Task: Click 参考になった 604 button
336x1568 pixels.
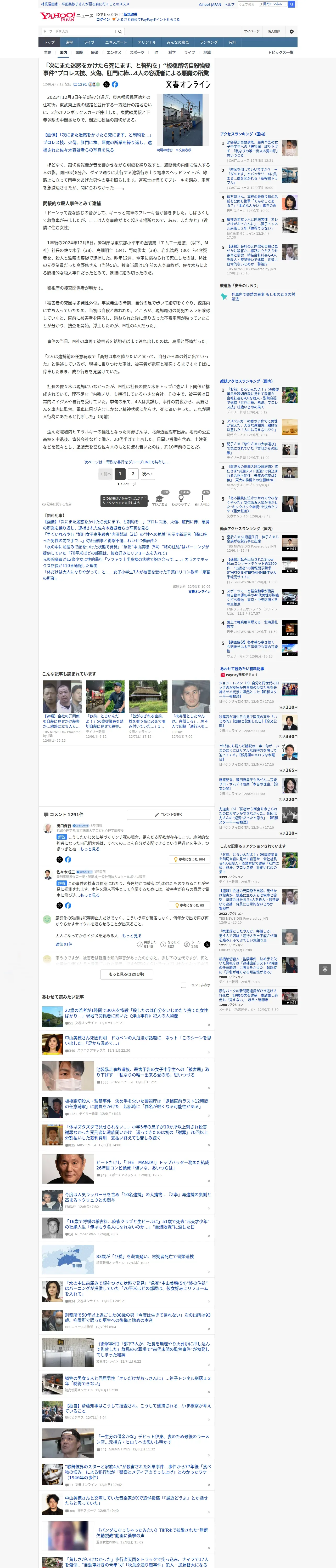Action: pos(190,860)
